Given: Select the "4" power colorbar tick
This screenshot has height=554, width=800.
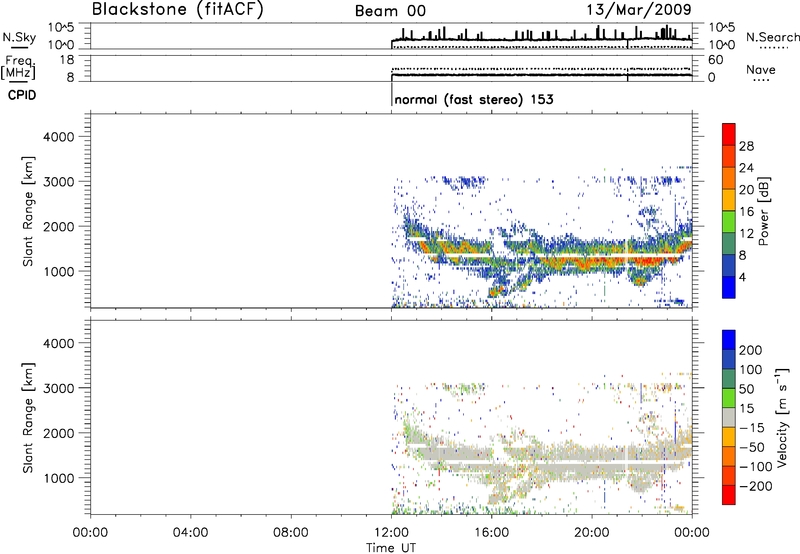Looking at the screenshot, I should pos(743,277).
